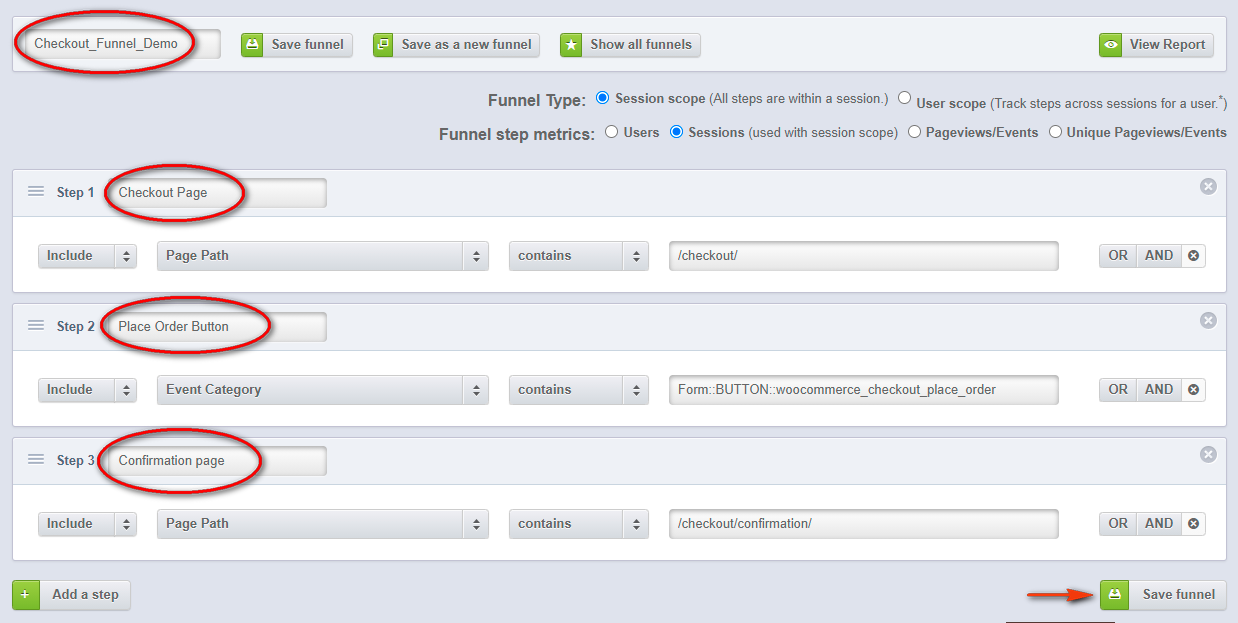Open Step 2 Event Category dropdown
1238x623 pixels.
coord(323,390)
